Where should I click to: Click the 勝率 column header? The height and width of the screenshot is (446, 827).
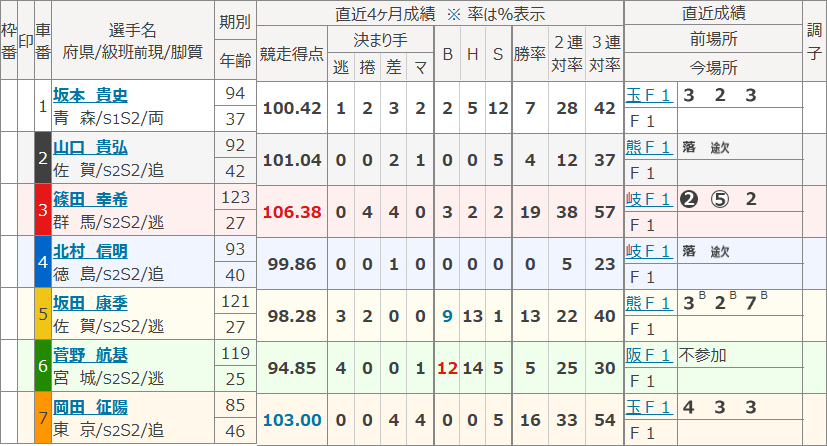point(530,53)
